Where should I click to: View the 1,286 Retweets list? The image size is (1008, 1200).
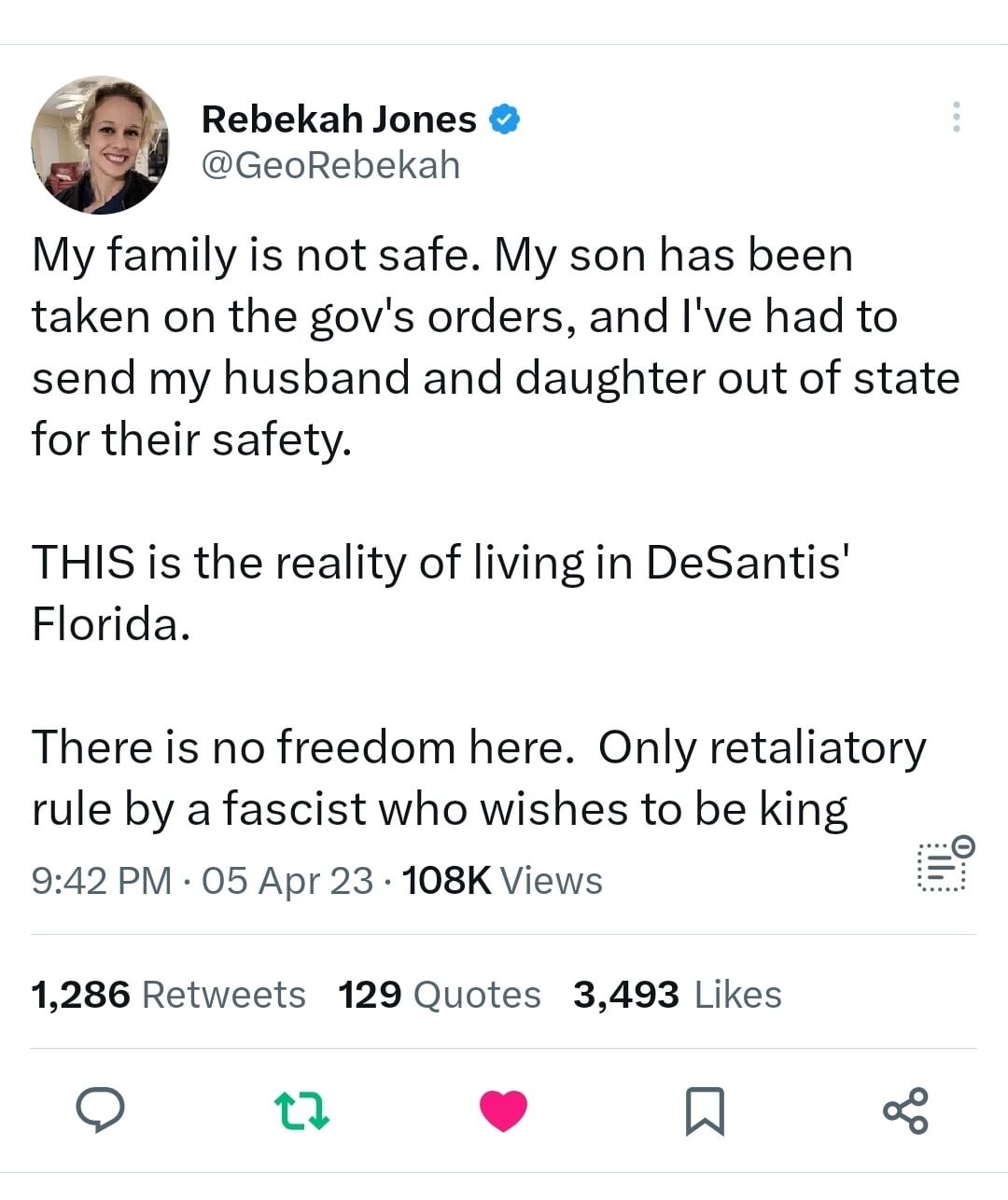168,995
